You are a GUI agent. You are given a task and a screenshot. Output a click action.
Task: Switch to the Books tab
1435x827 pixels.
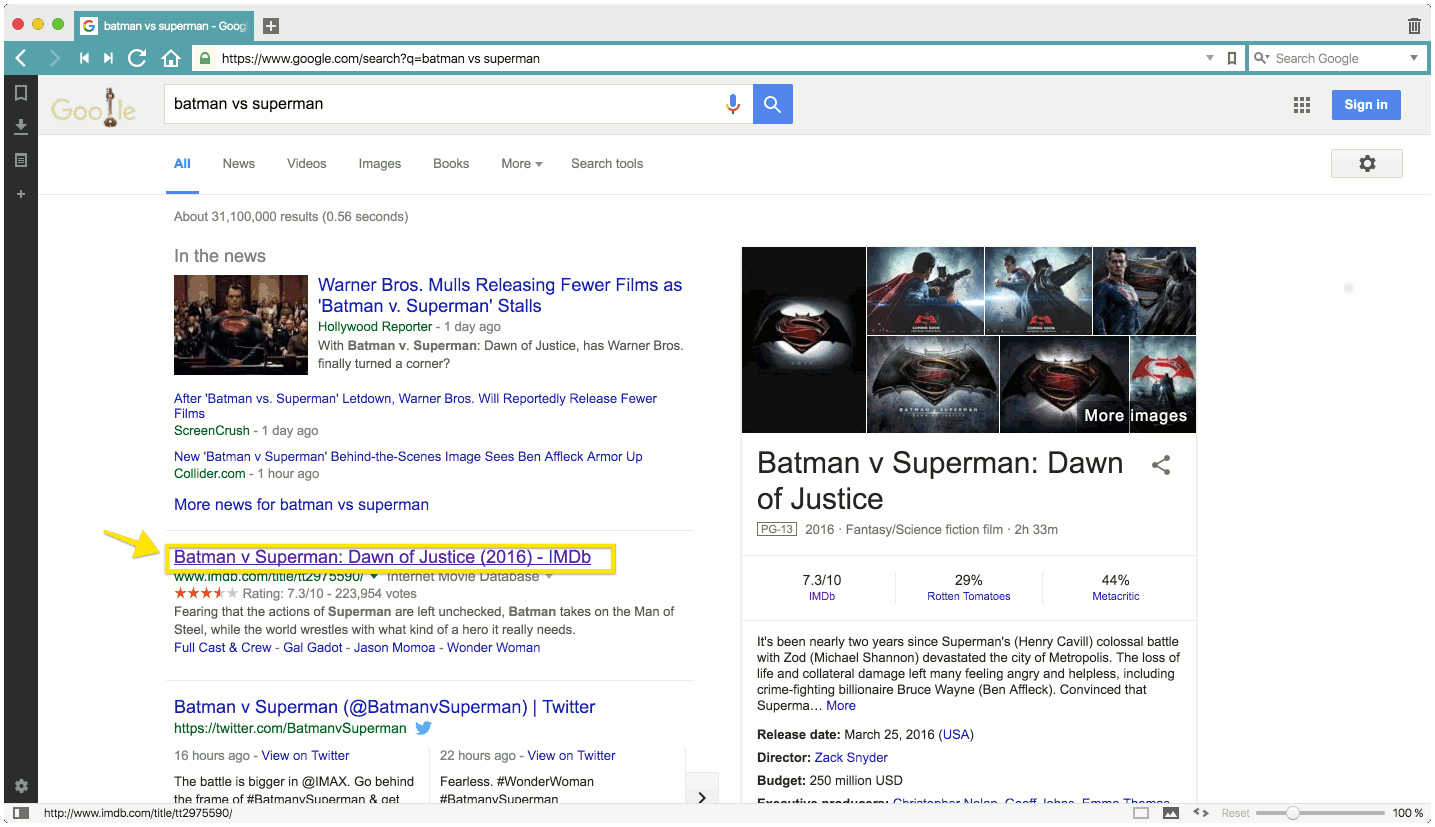coord(451,163)
